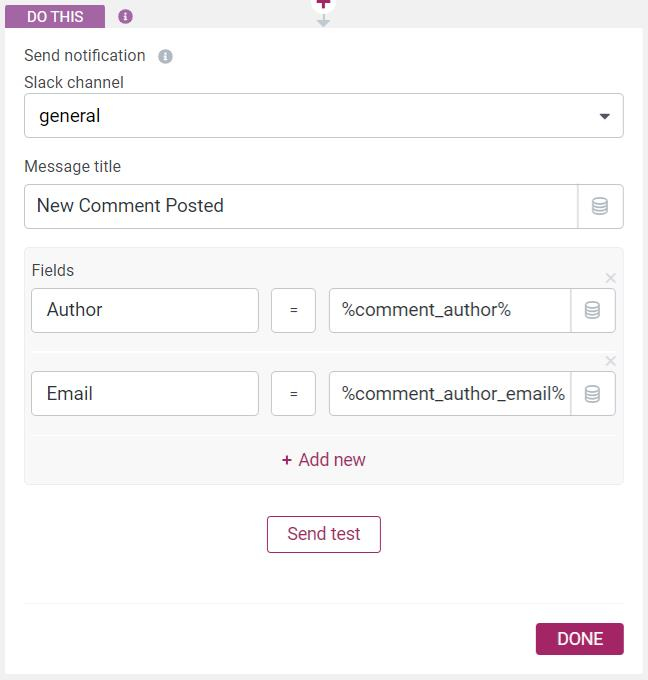The image size is (648, 680).
Task: Open database tags for Message title
Action: (x=600, y=206)
